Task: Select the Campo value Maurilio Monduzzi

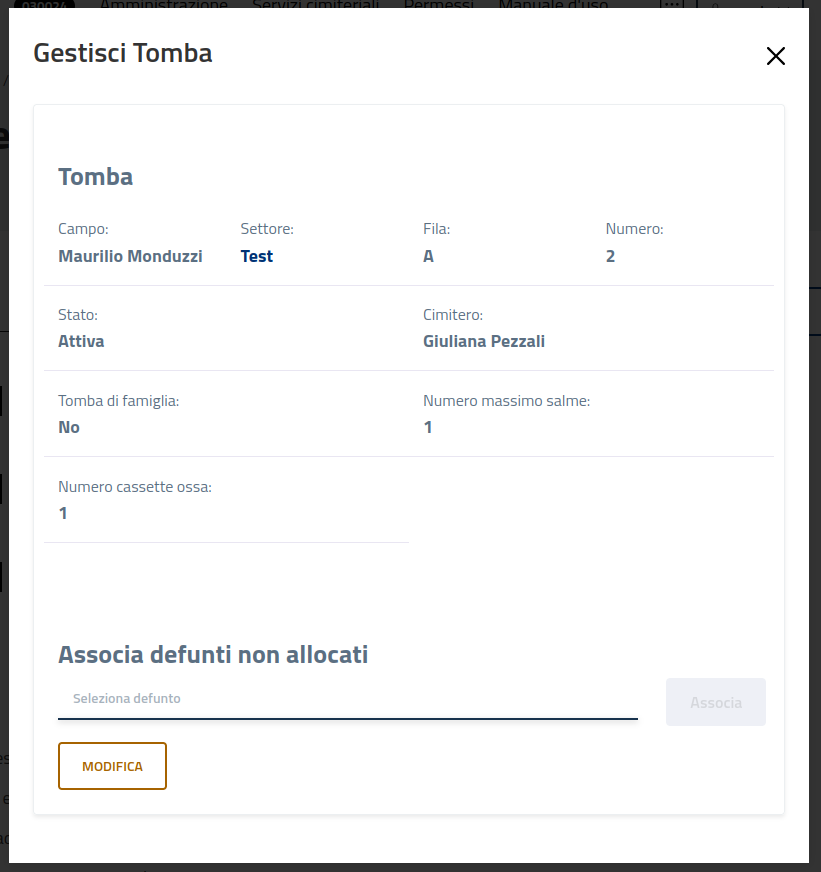Action: pyautogui.click(x=130, y=255)
